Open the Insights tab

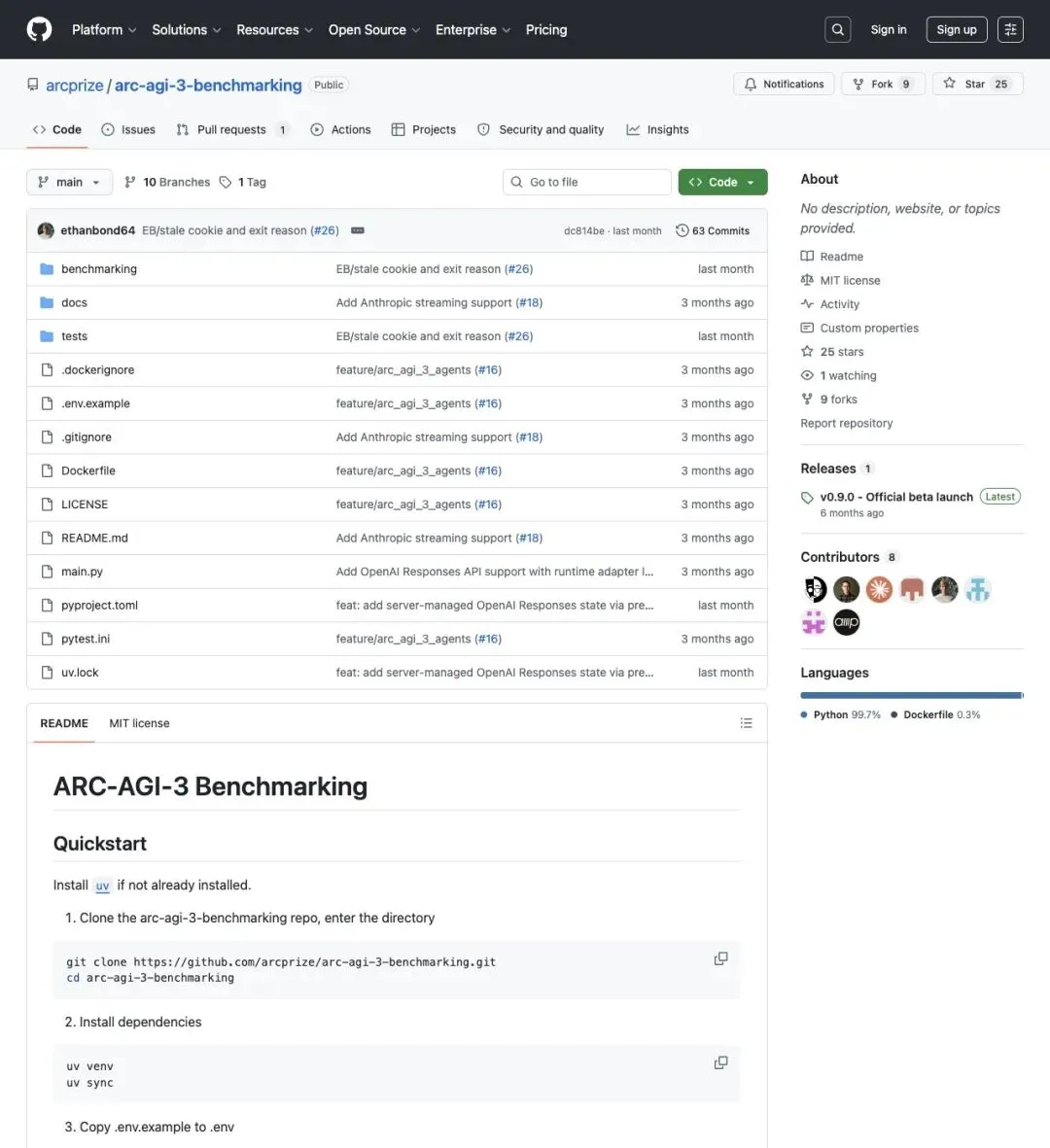click(657, 129)
